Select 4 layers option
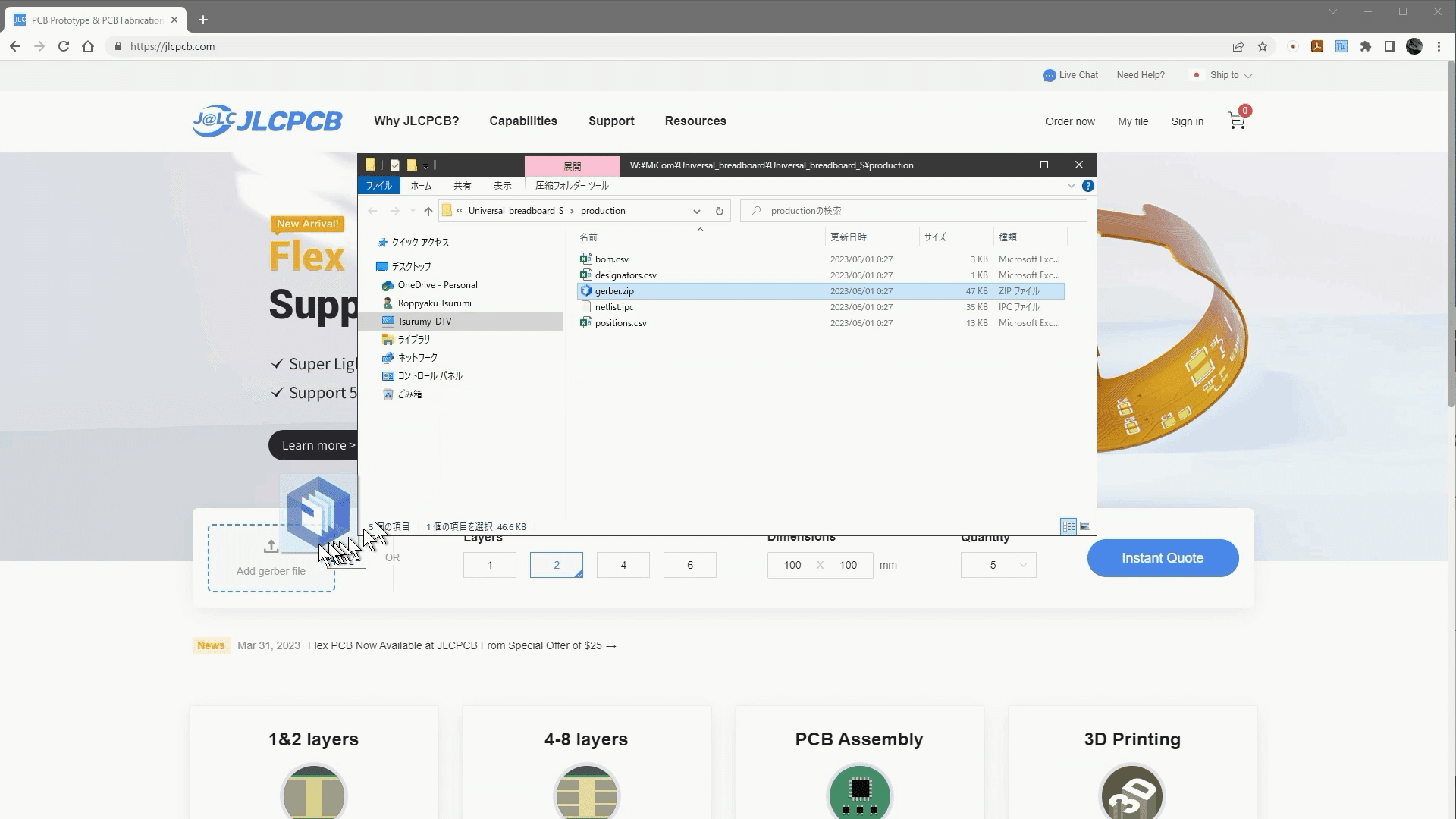 pyautogui.click(x=623, y=565)
